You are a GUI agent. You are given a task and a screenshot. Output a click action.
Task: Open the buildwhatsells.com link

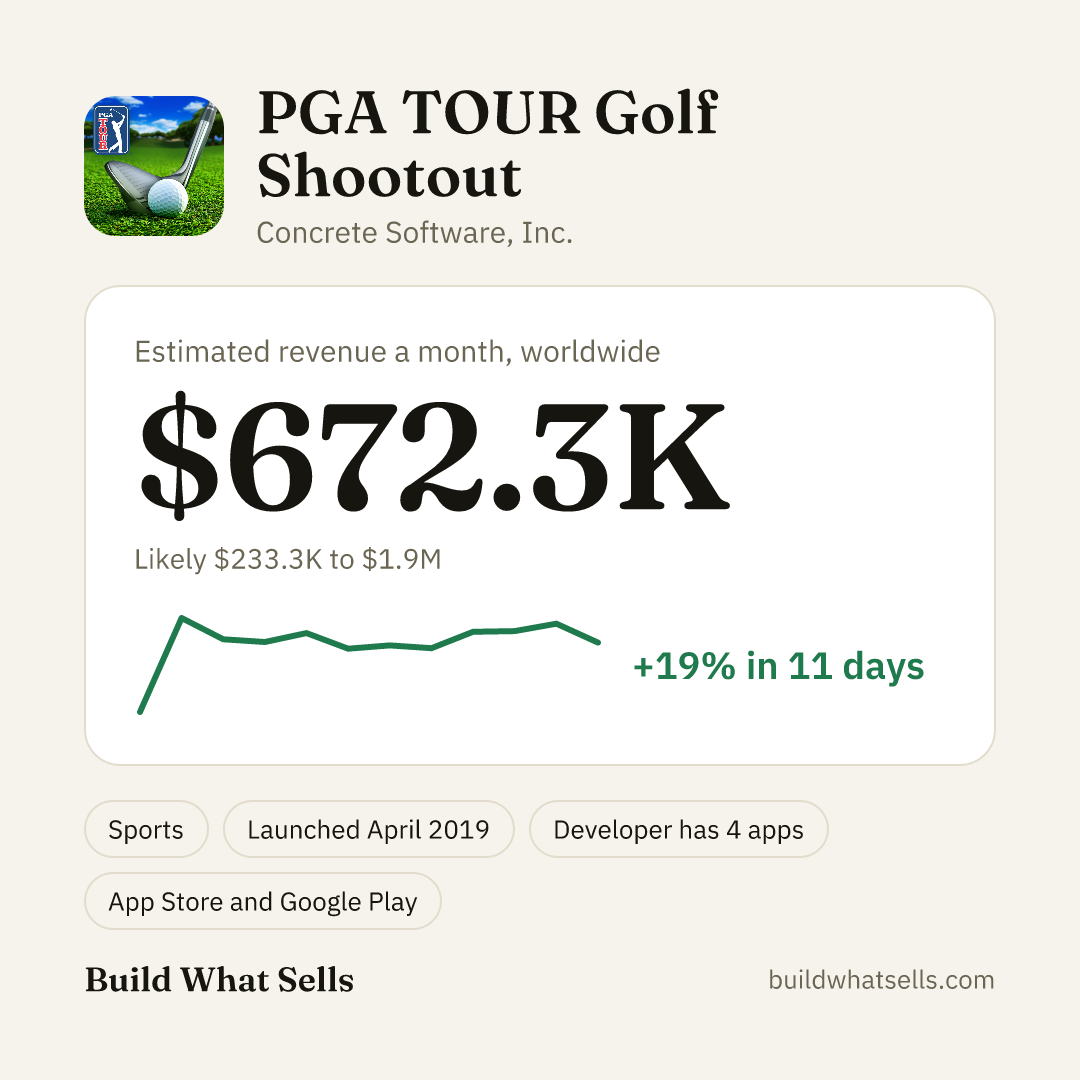(x=881, y=979)
